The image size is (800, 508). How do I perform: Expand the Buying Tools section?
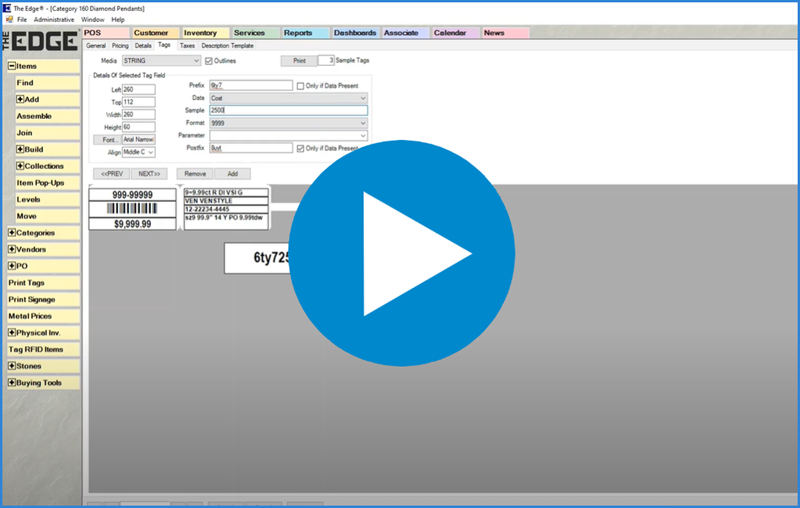(12, 383)
